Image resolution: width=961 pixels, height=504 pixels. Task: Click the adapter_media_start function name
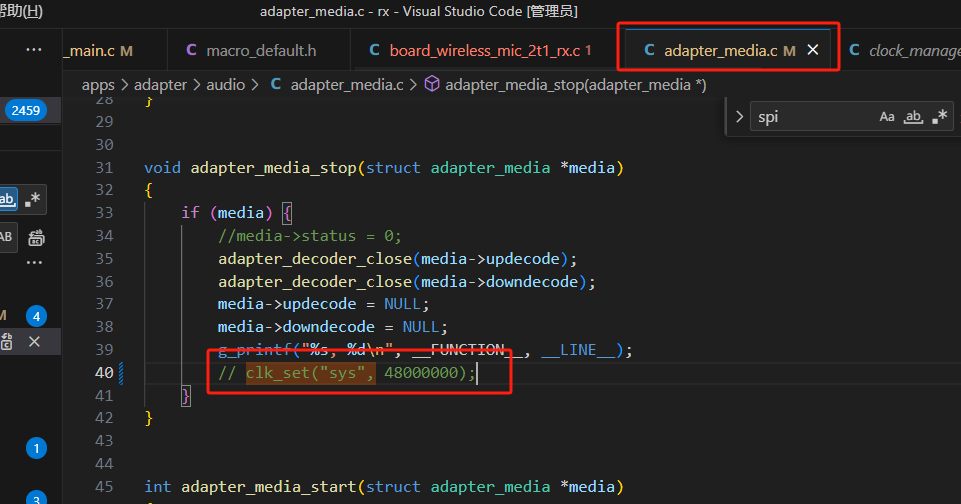pos(269,487)
